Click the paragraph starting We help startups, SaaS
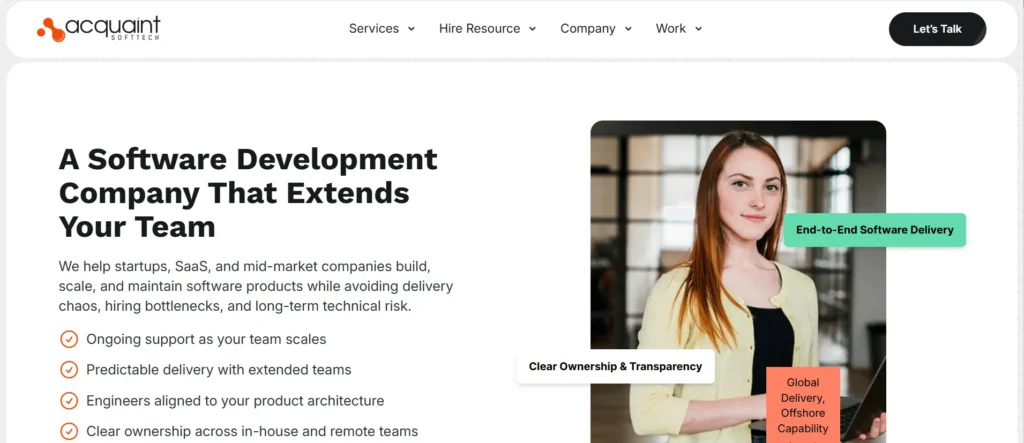This screenshot has width=1024, height=443. coord(256,286)
